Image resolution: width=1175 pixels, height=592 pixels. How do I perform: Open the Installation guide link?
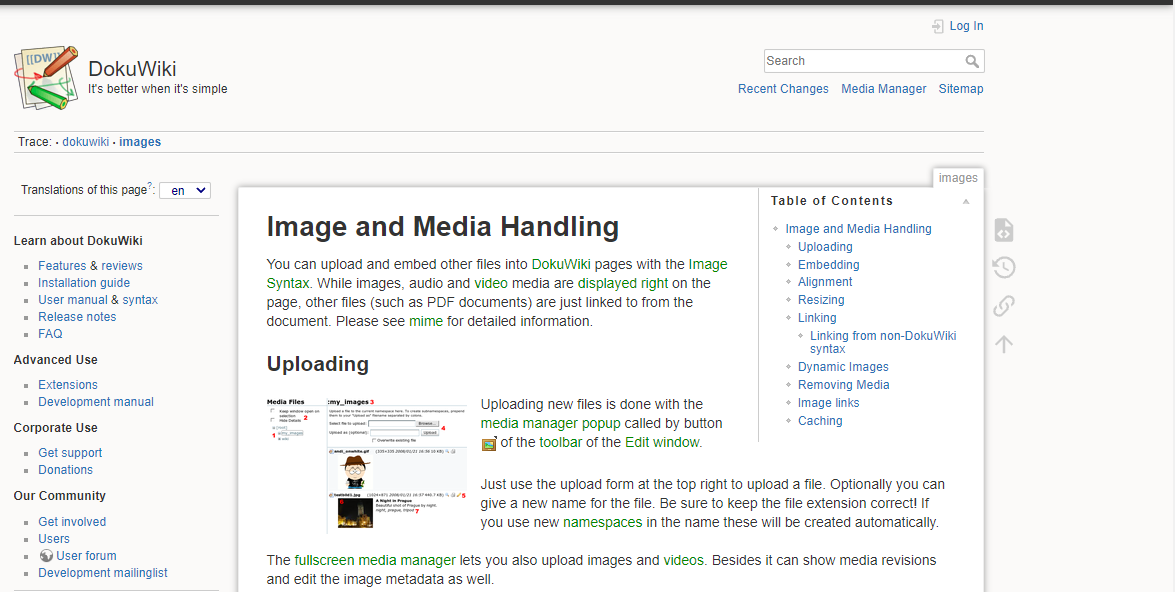[83, 282]
